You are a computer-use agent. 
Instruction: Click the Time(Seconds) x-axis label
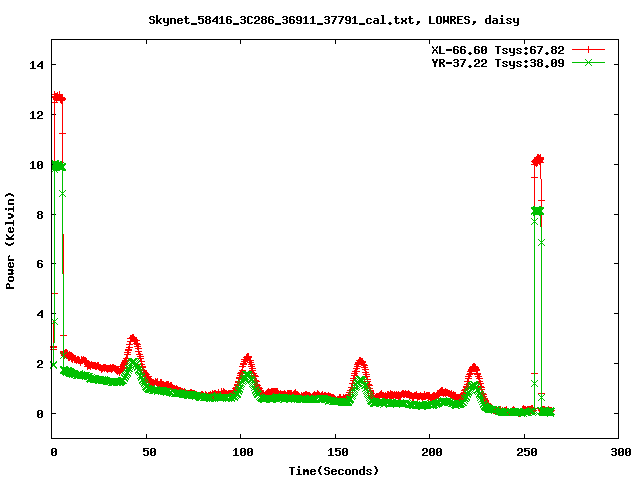(334, 471)
